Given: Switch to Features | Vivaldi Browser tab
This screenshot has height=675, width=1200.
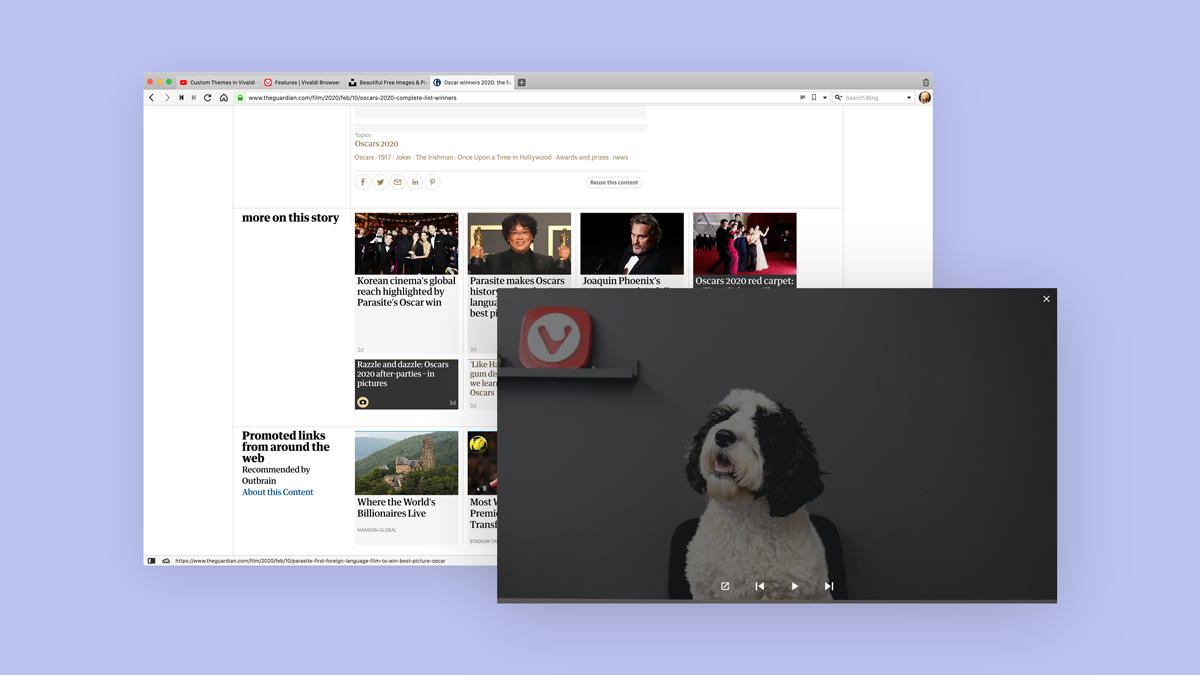Looking at the screenshot, I should click(x=302, y=82).
